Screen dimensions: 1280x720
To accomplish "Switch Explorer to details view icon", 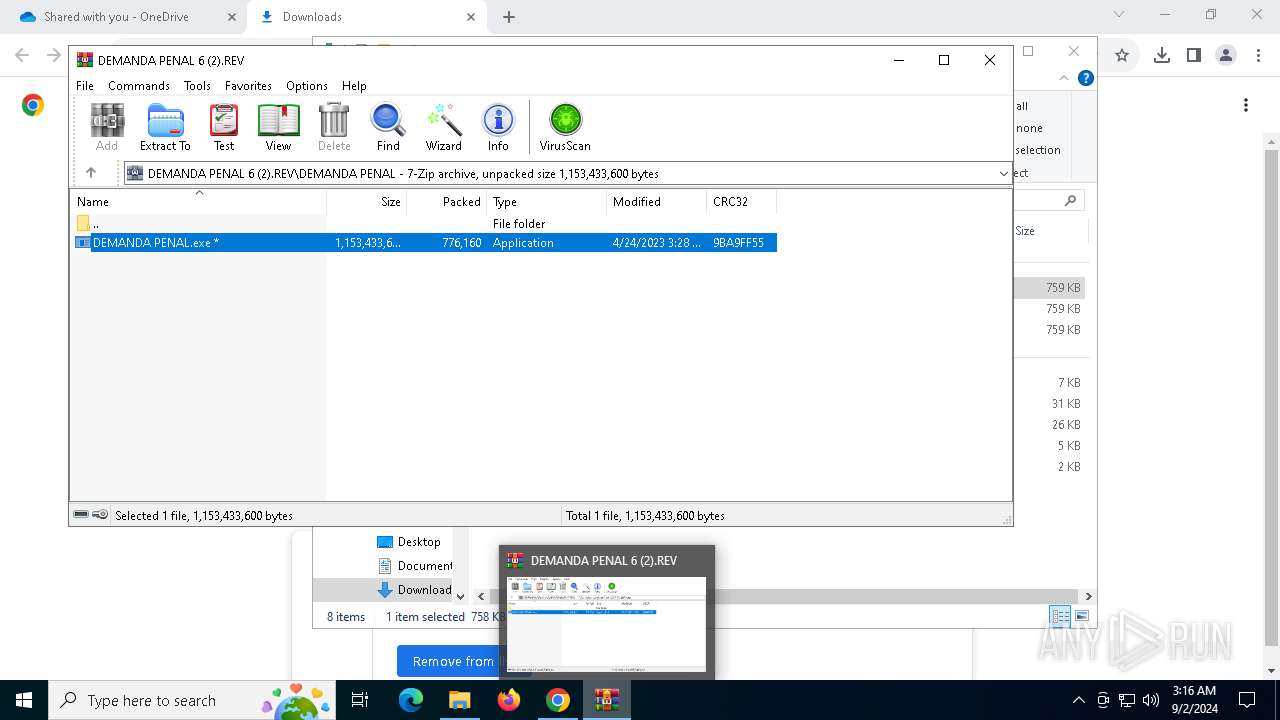I will click(x=1060, y=617).
